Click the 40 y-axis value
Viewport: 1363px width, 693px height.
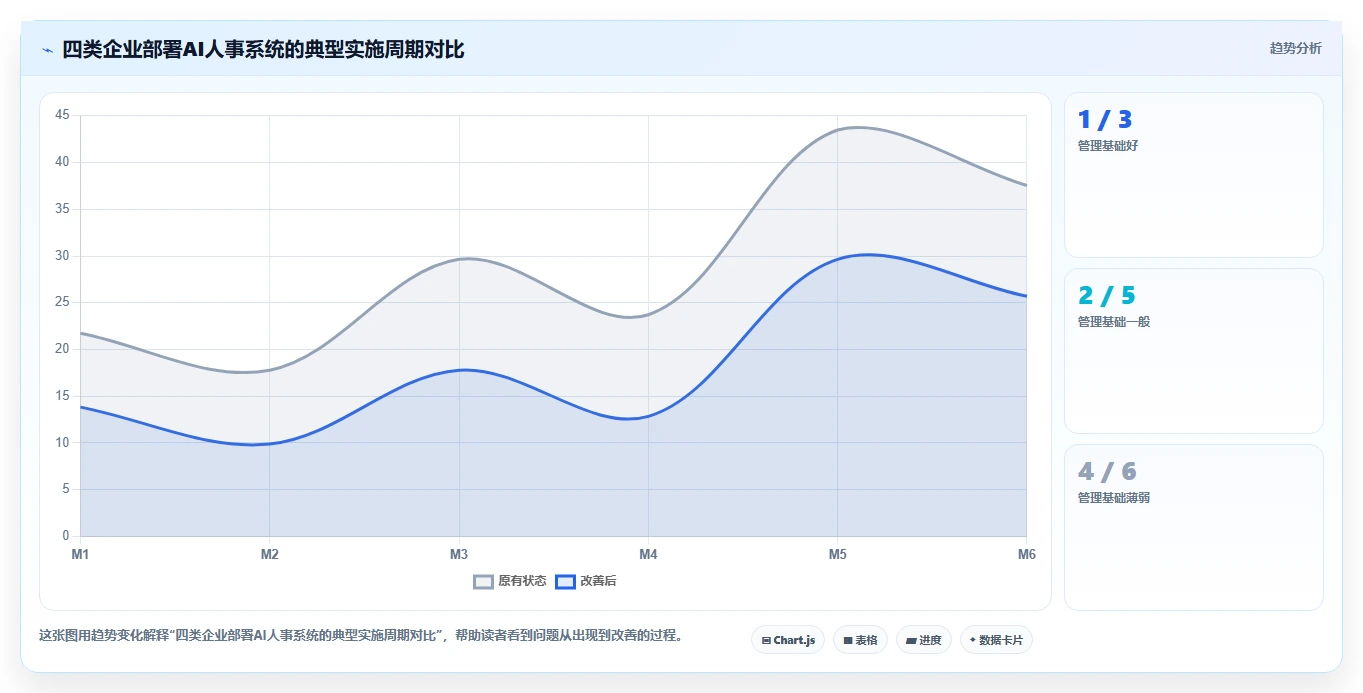(62, 162)
